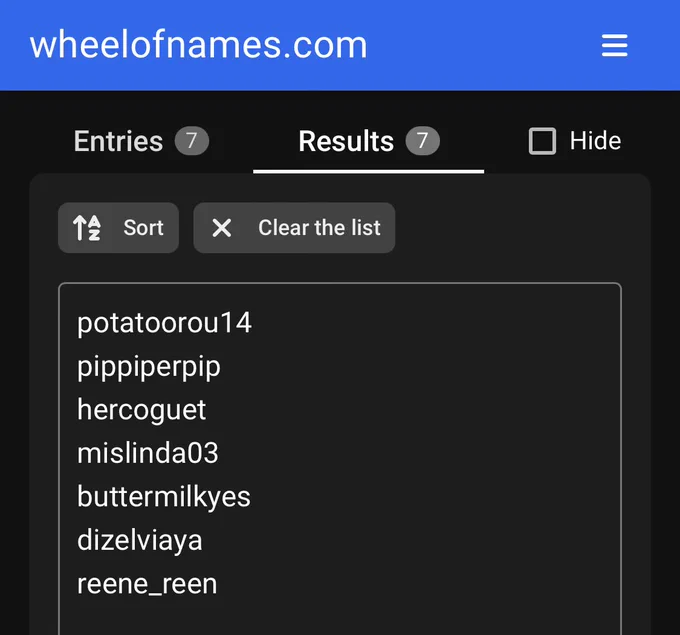The image size is (680, 635).
Task: Click the dizelviaya result entry
Action: [x=140, y=541]
